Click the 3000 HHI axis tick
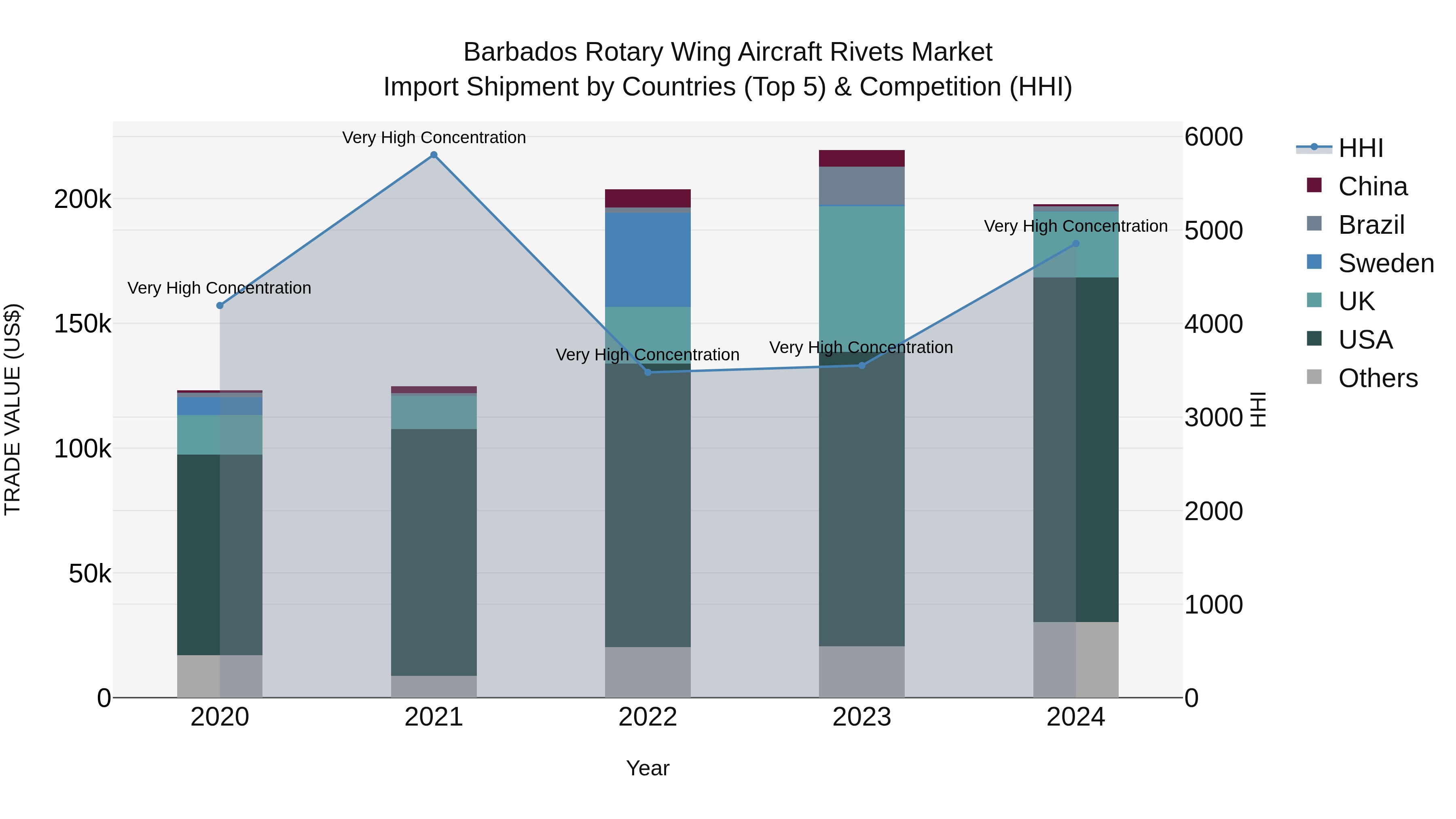This screenshot has width=1456, height=819. pos(1213,418)
